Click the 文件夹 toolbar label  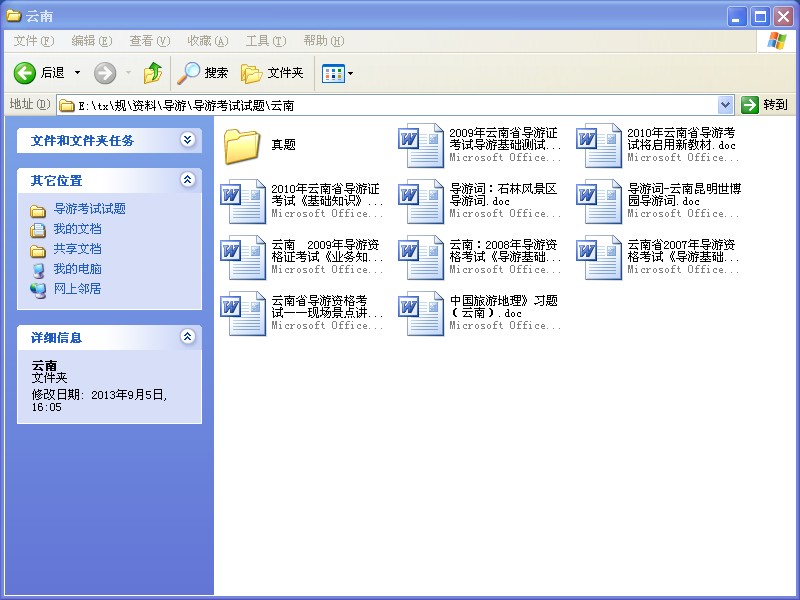[285, 73]
